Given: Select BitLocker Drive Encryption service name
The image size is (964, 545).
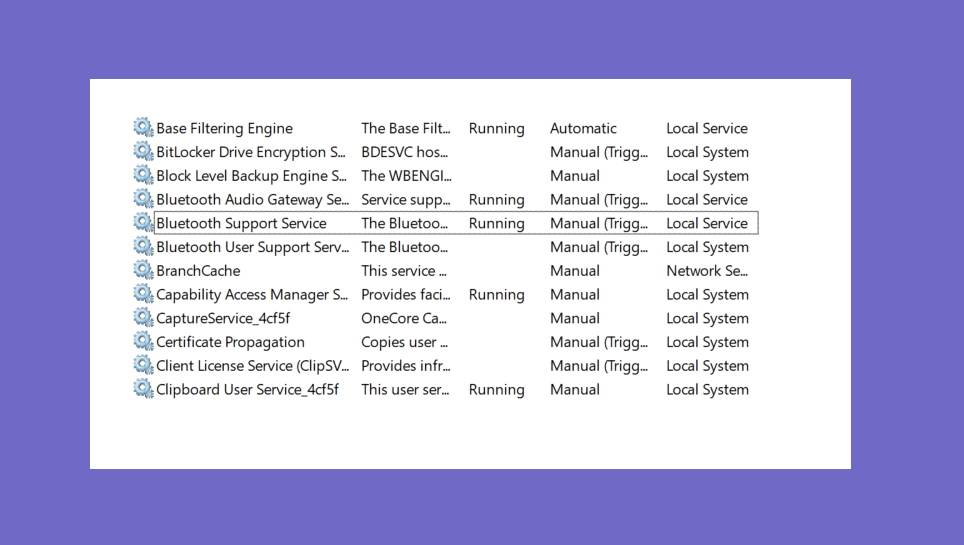Looking at the screenshot, I should pos(251,152).
